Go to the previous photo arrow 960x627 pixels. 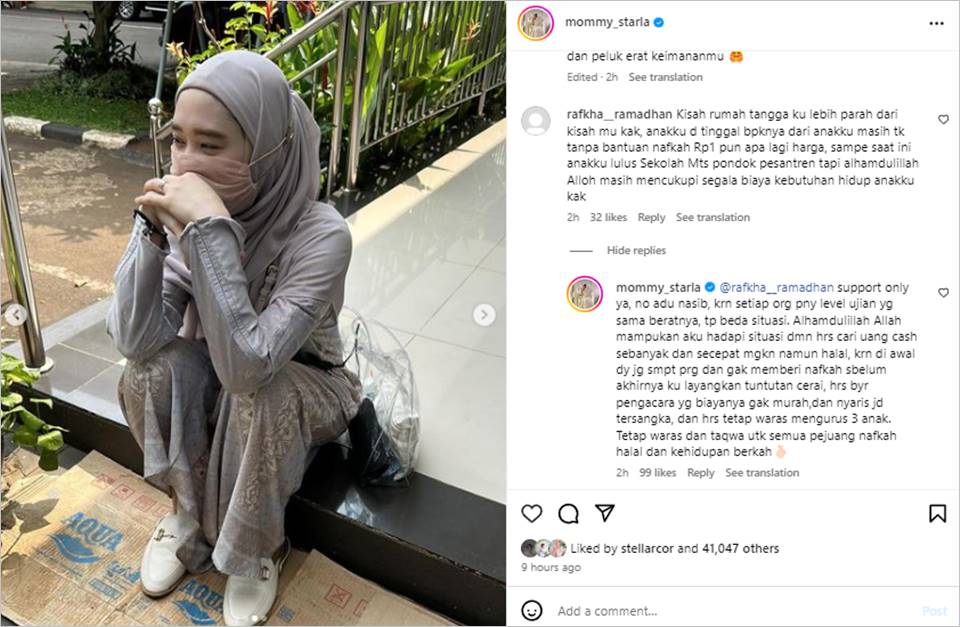(x=16, y=315)
